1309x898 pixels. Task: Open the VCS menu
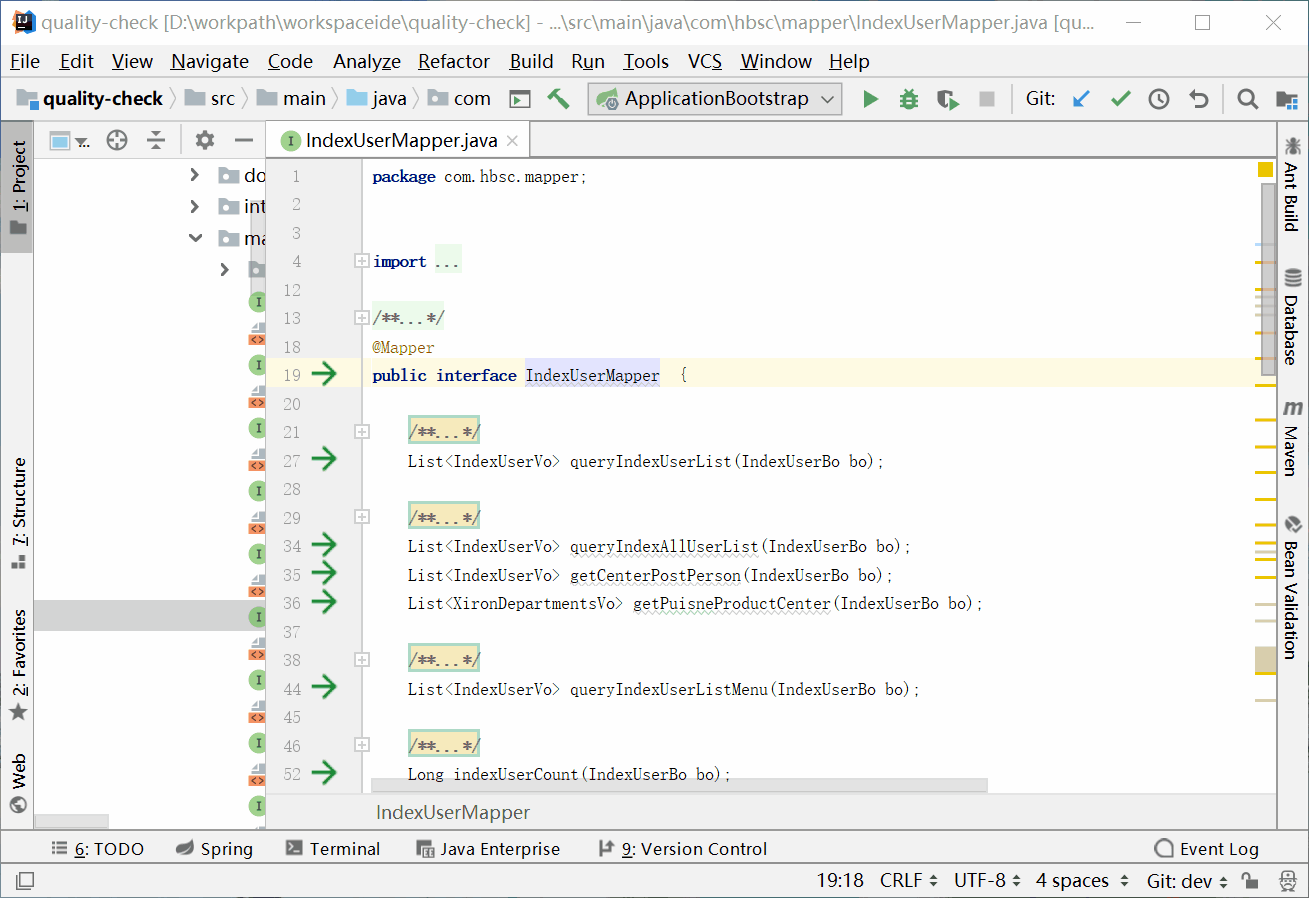(x=705, y=61)
